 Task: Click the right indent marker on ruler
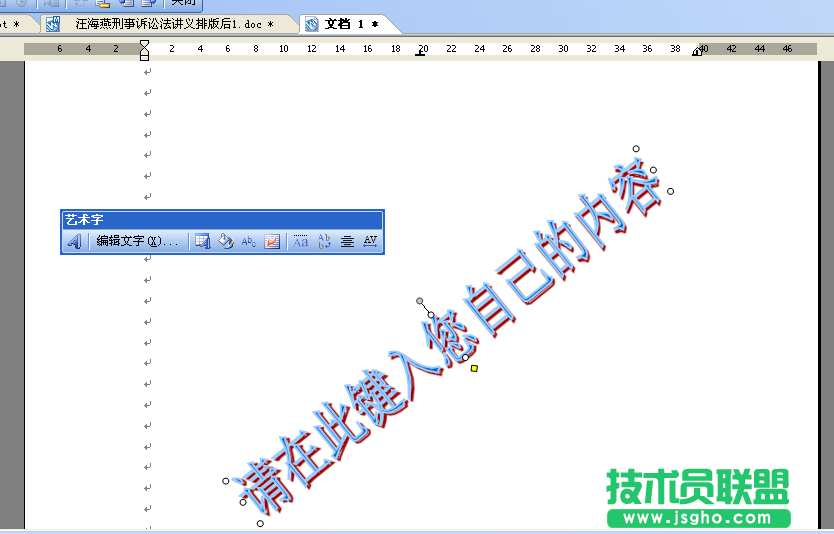697,52
